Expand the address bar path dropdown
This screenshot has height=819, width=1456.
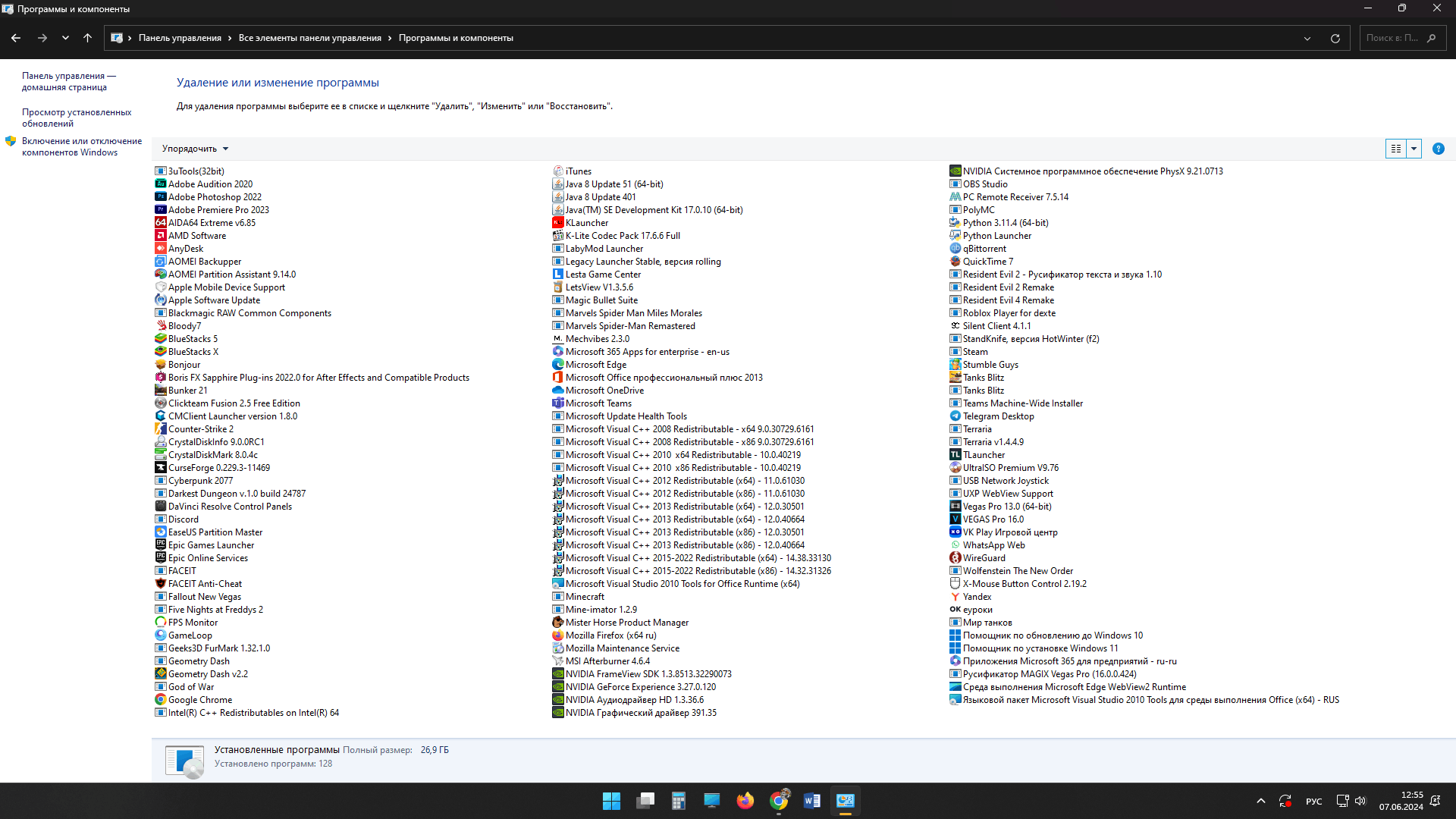pyautogui.click(x=1307, y=37)
